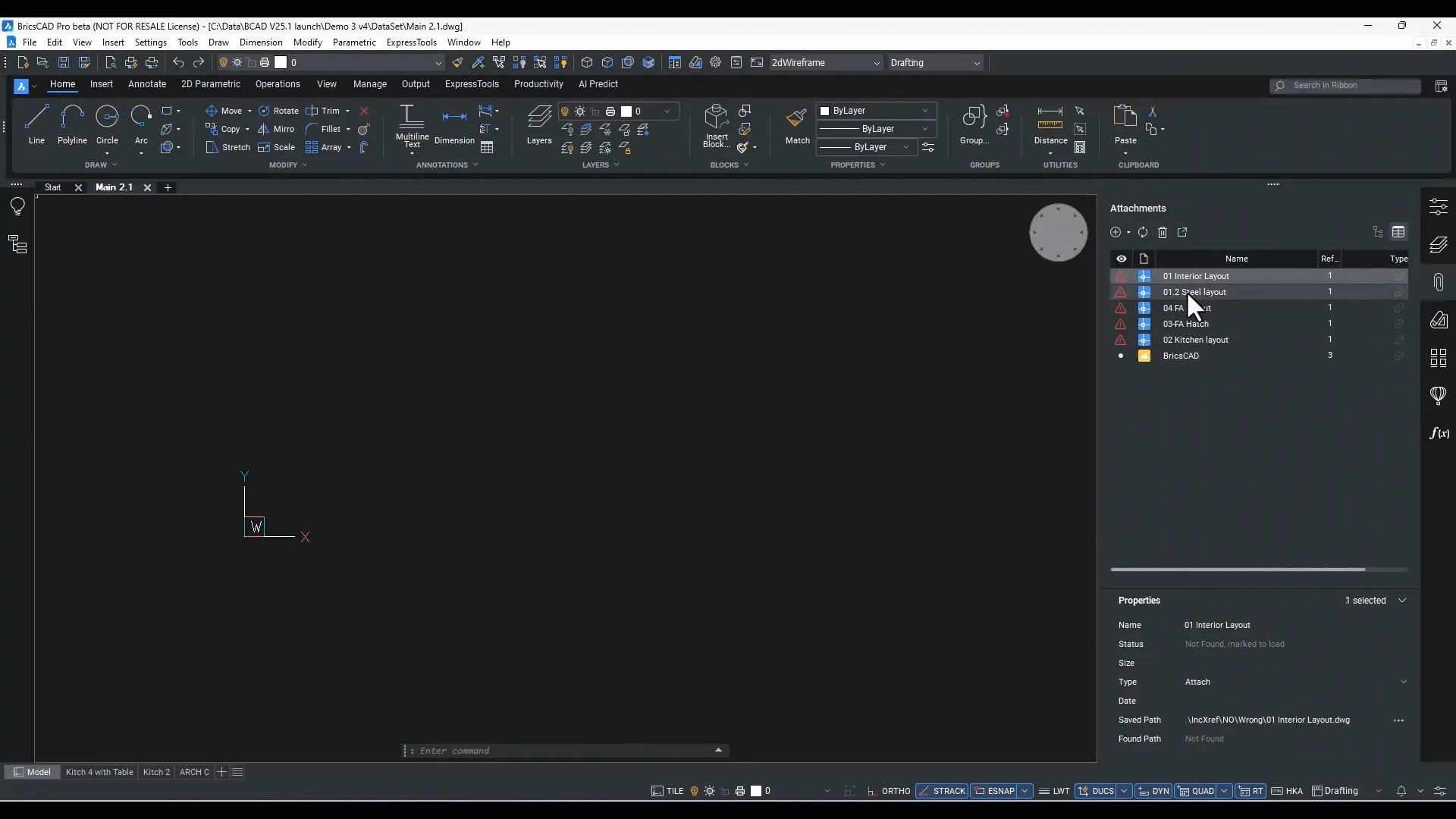Click the Match Properties icon

click(797, 119)
